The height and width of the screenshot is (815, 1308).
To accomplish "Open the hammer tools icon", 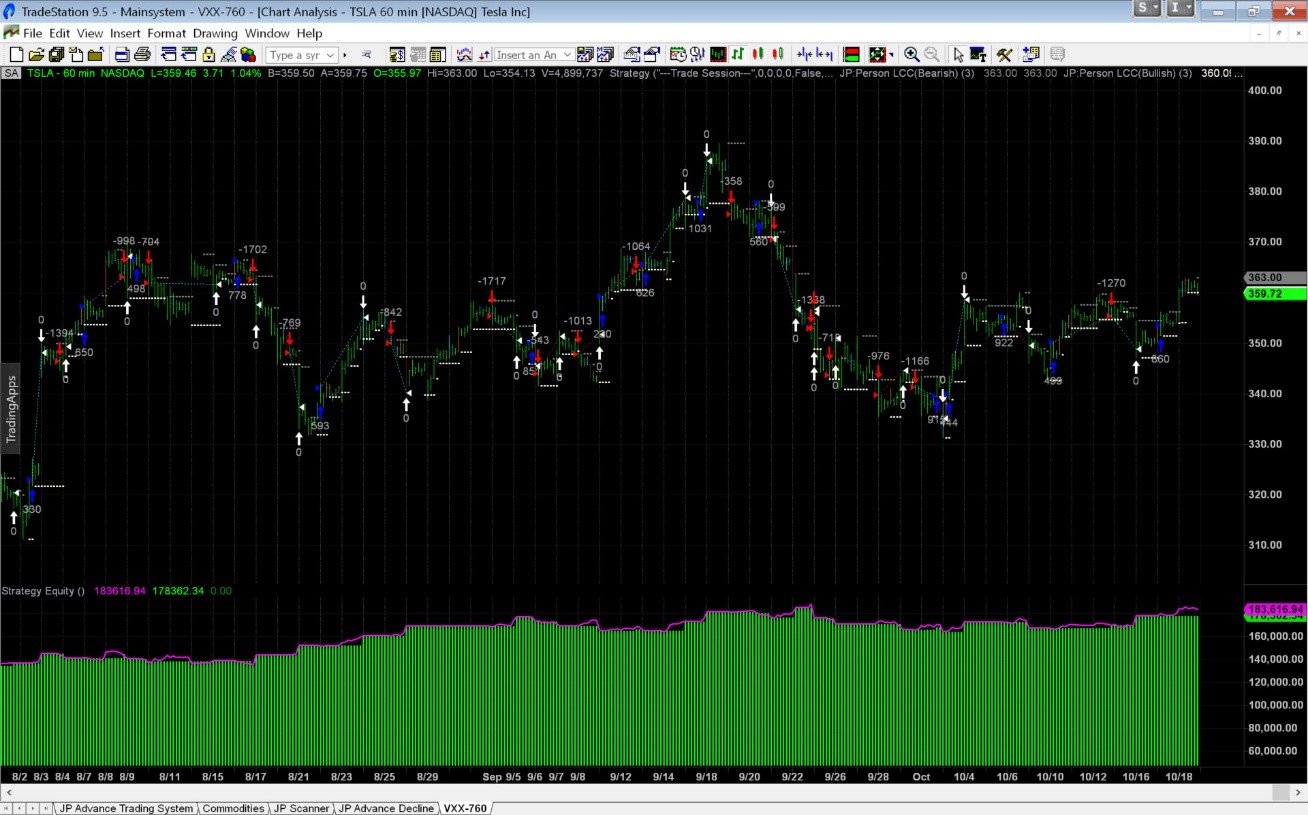I will pos(1004,55).
